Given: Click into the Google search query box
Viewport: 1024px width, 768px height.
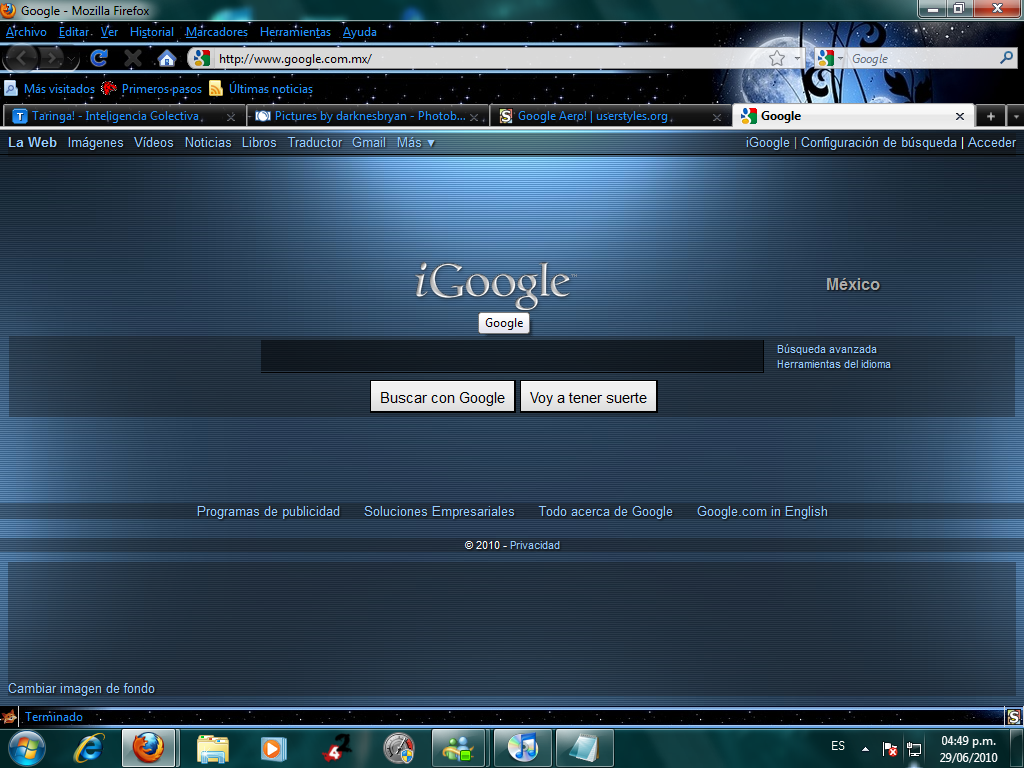Looking at the screenshot, I should click(512, 357).
